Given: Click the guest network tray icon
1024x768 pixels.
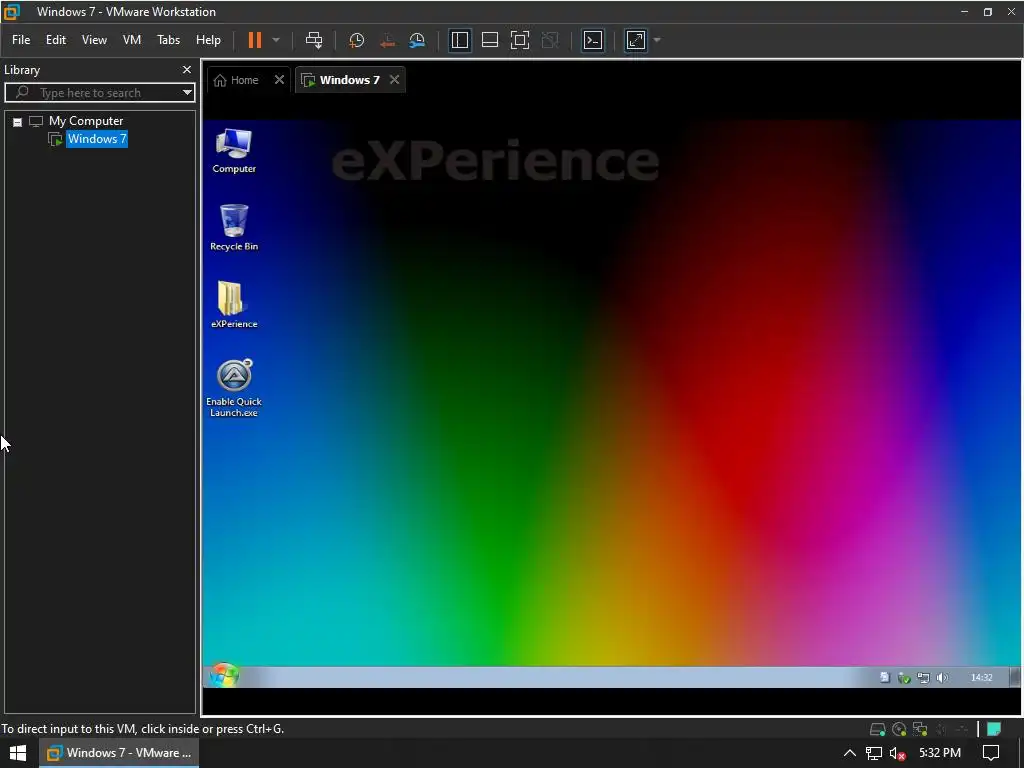Looking at the screenshot, I should [x=923, y=678].
